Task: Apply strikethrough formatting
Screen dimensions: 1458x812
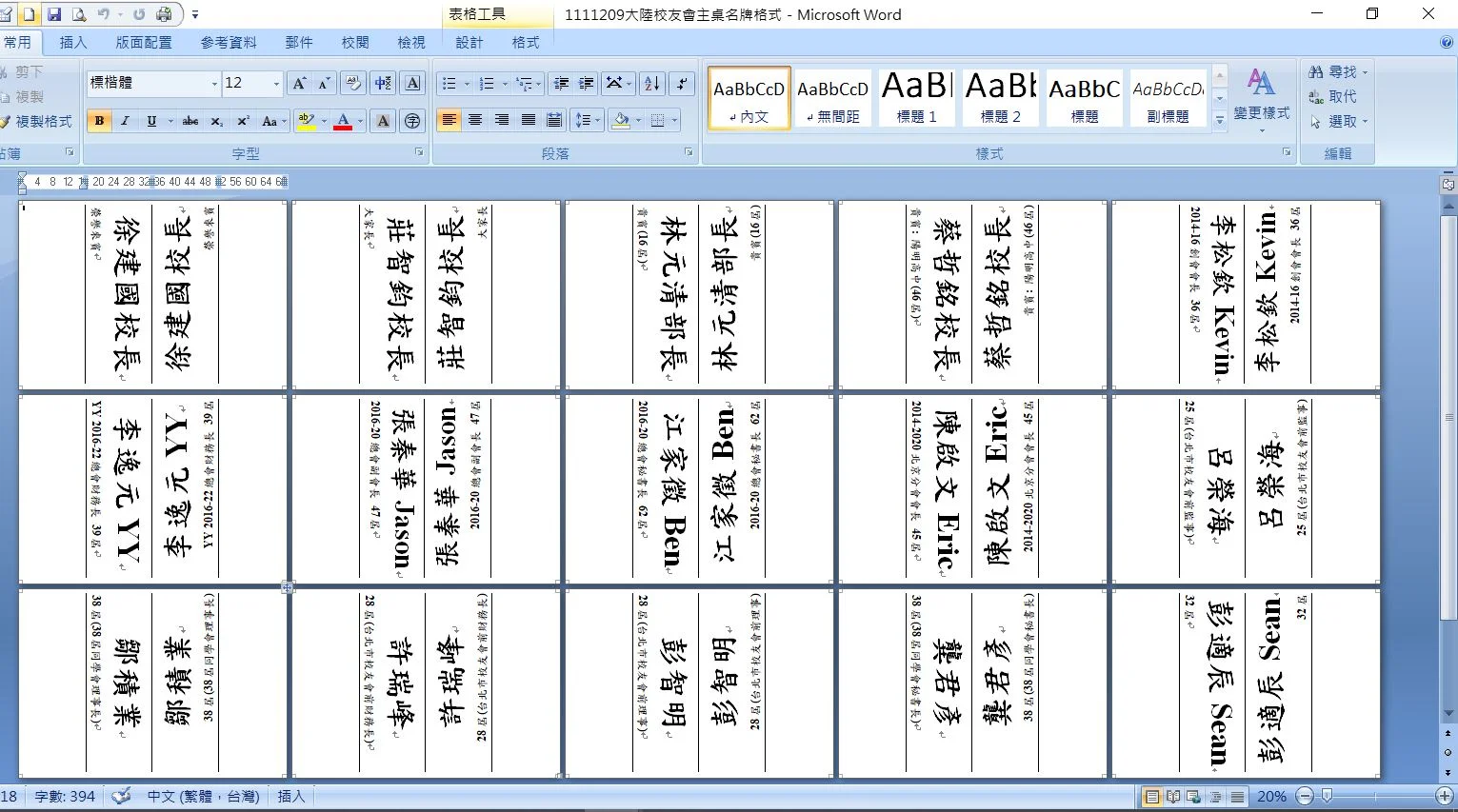Action: [190, 121]
